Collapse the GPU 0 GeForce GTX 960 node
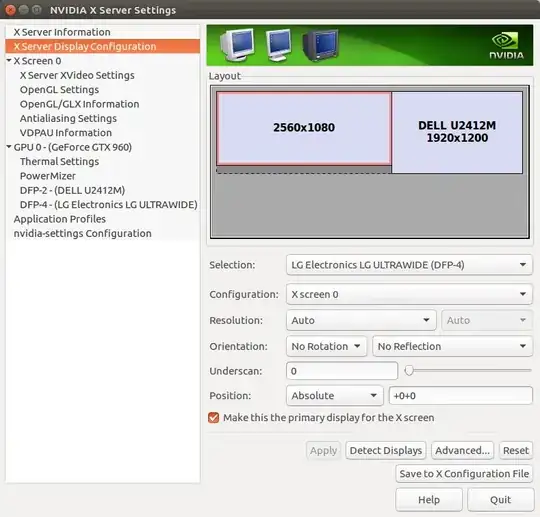The image size is (540, 517). point(9,147)
